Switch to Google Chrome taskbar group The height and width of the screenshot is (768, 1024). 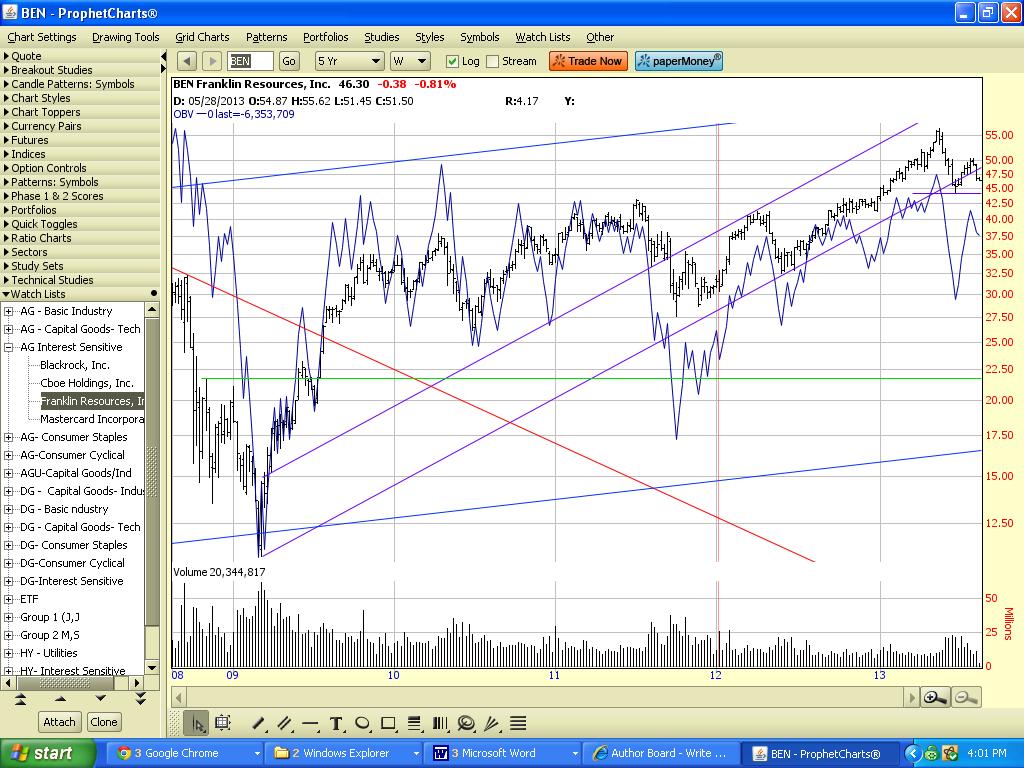184,754
